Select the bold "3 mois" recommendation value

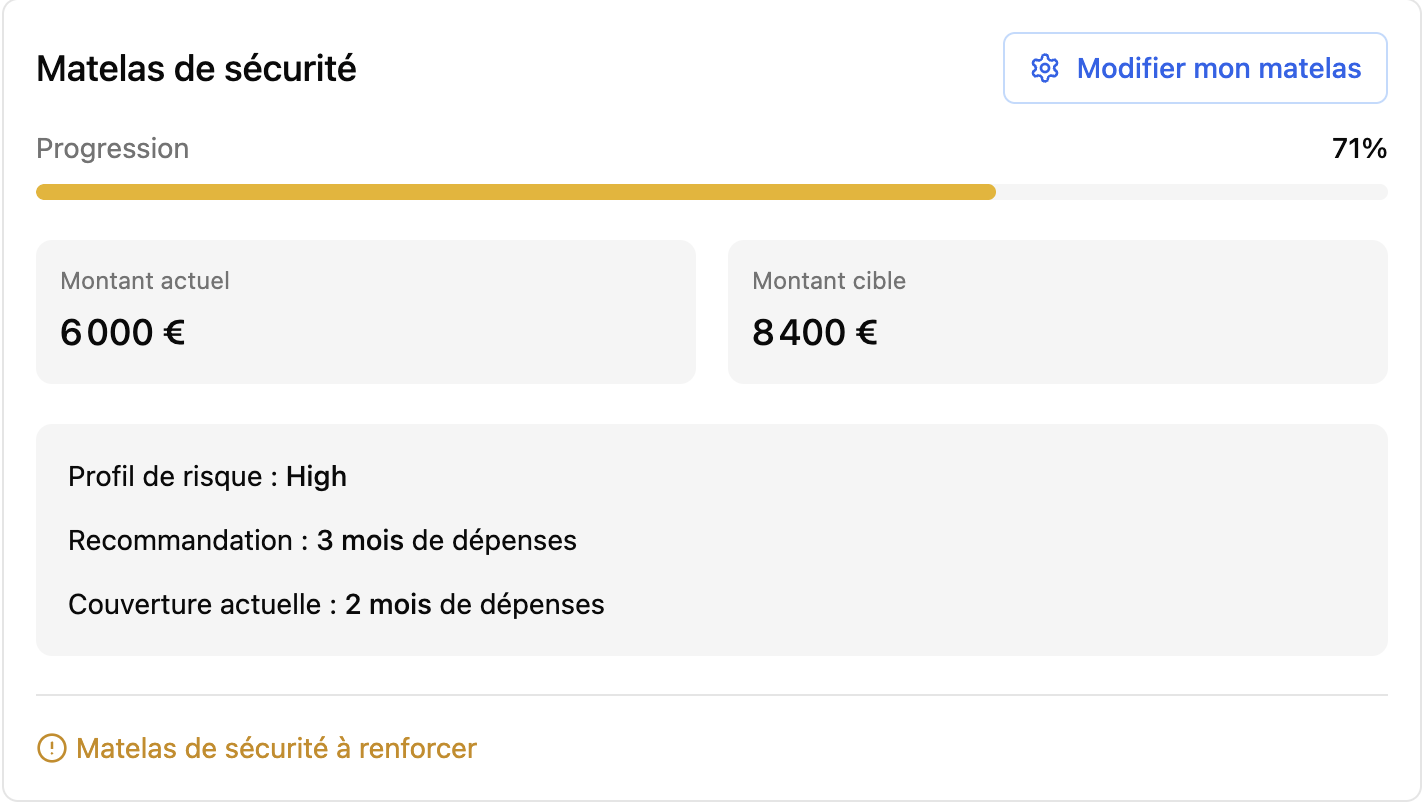(x=360, y=541)
